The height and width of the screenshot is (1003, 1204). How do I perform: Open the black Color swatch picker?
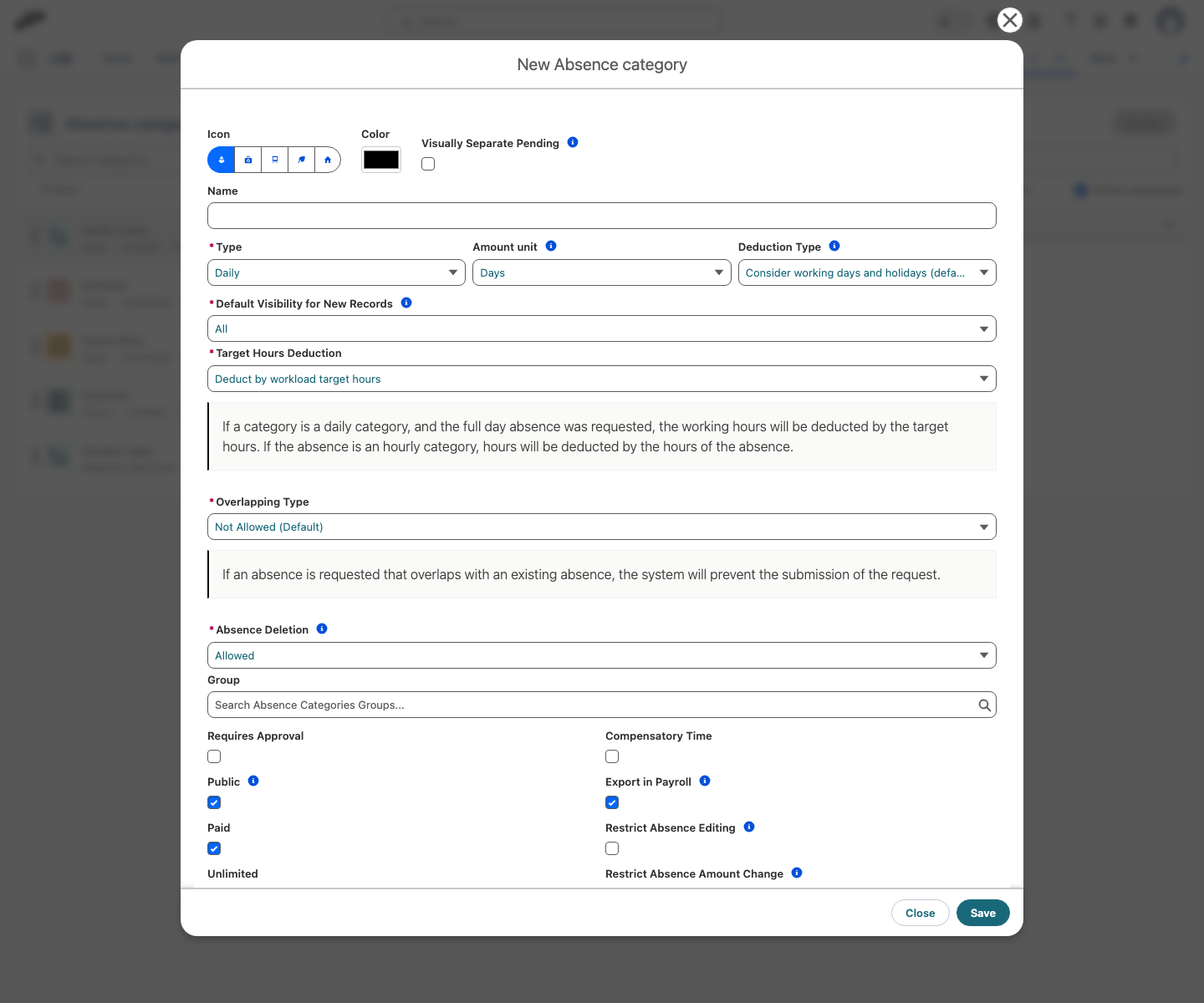click(381, 160)
